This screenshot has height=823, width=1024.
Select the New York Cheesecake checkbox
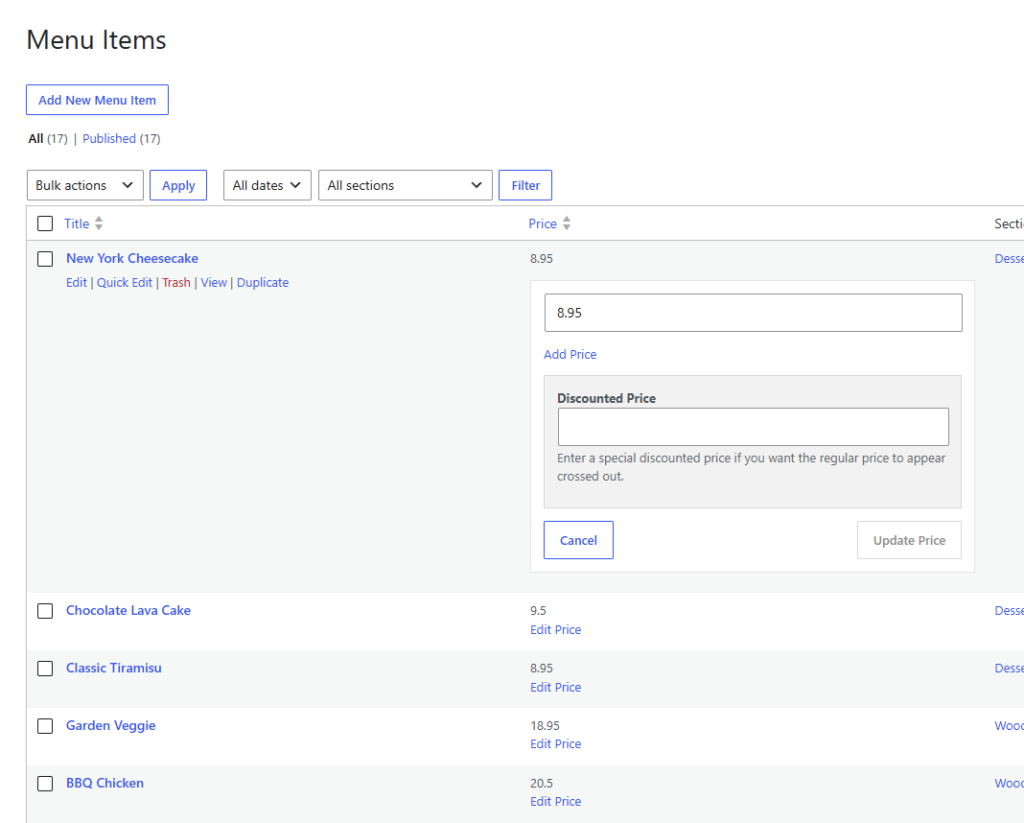click(x=45, y=259)
